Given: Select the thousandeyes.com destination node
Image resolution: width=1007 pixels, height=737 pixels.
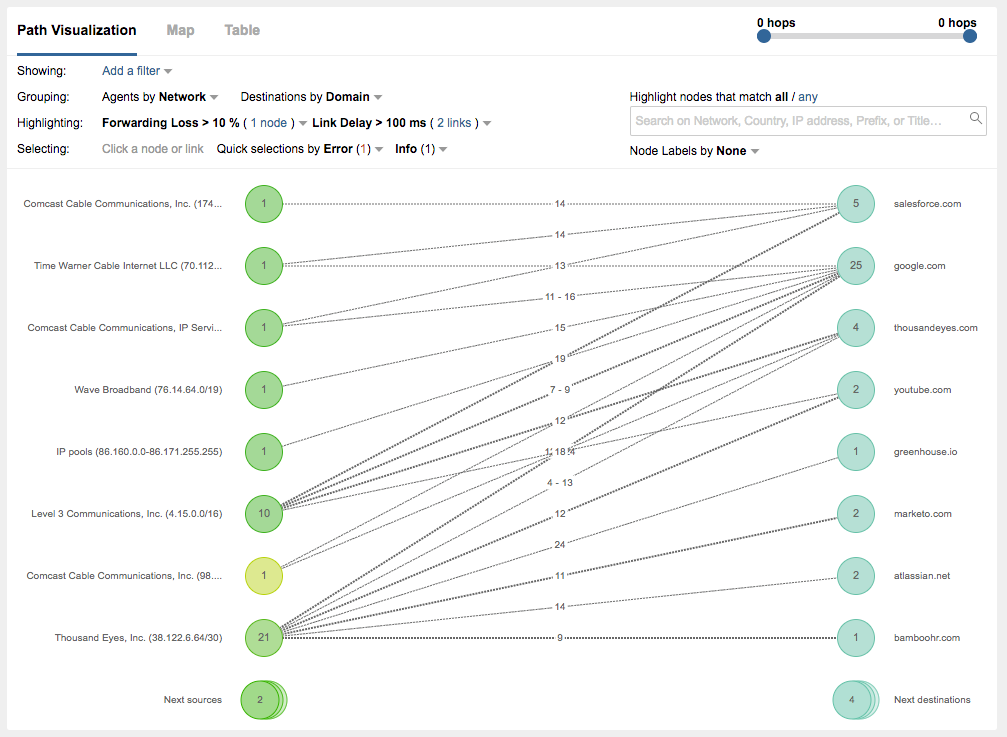Looking at the screenshot, I should (856, 327).
